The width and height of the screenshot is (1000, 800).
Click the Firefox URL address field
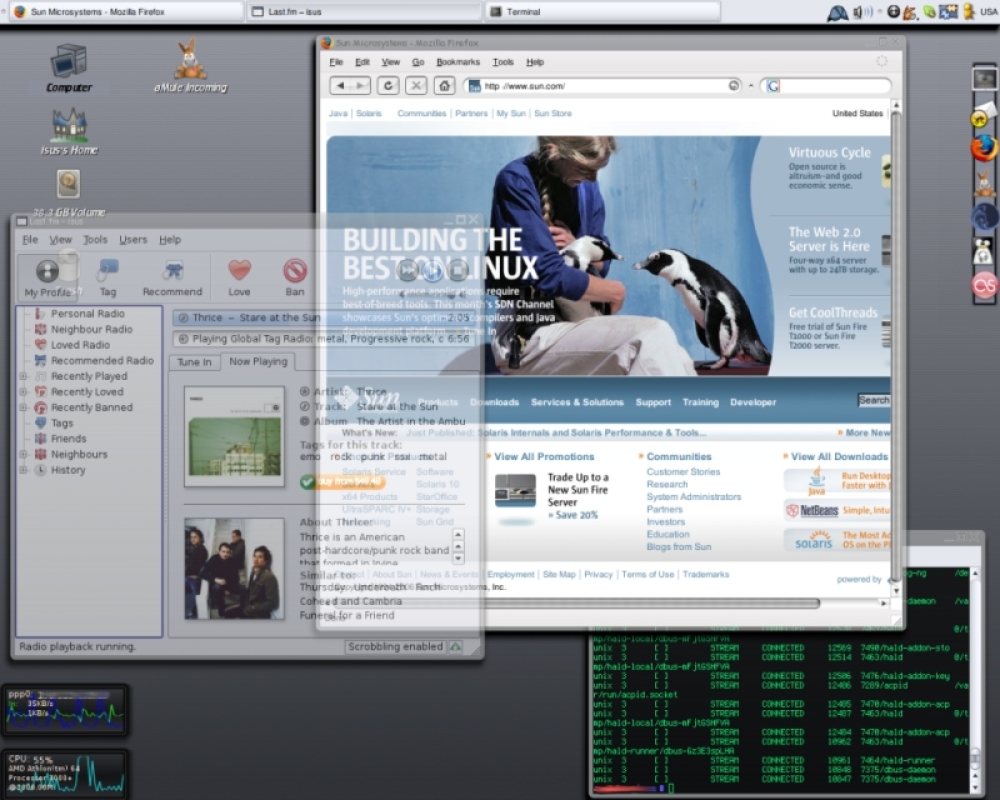pos(603,85)
